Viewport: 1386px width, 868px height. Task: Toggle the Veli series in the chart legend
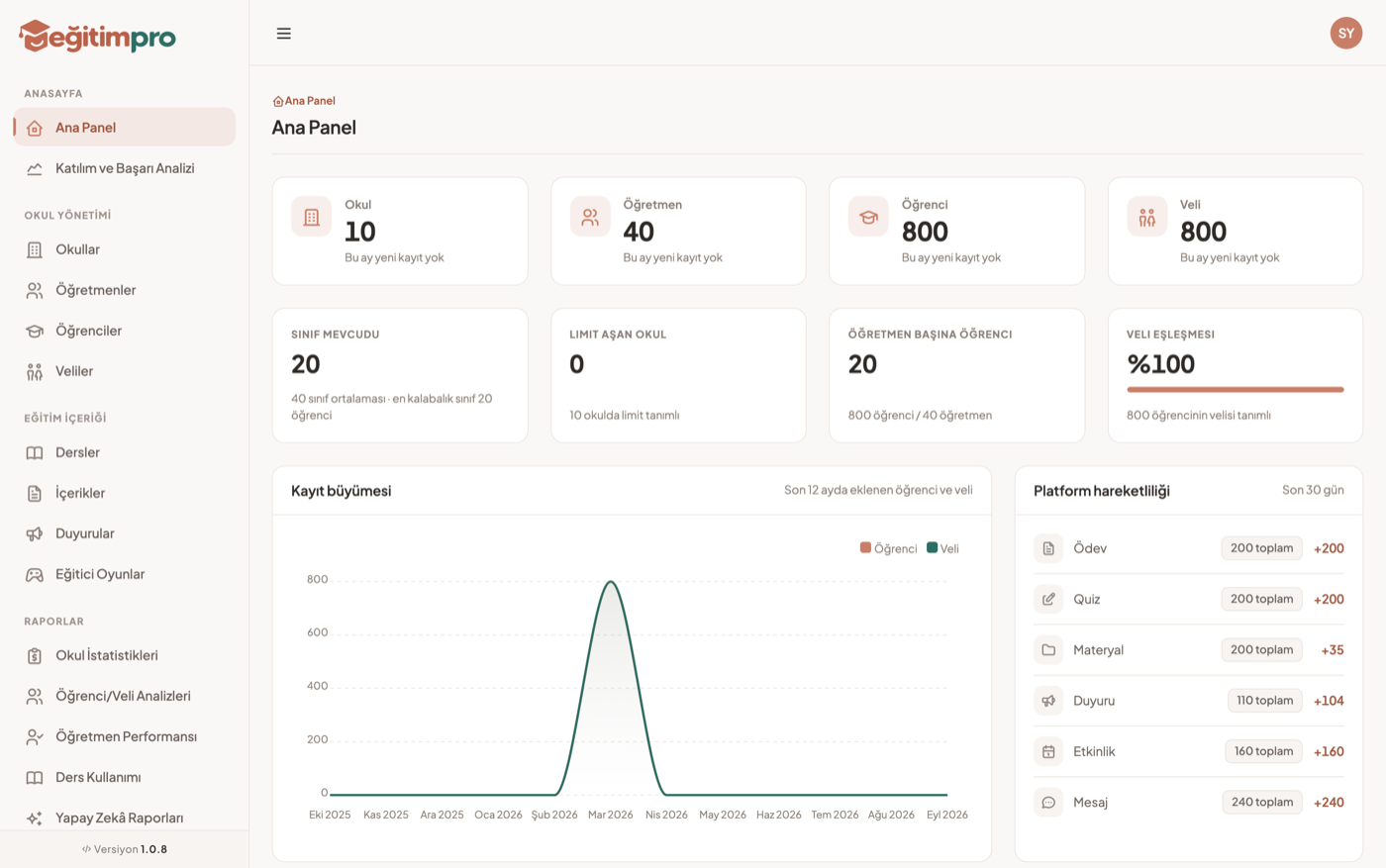(x=942, y=548)
